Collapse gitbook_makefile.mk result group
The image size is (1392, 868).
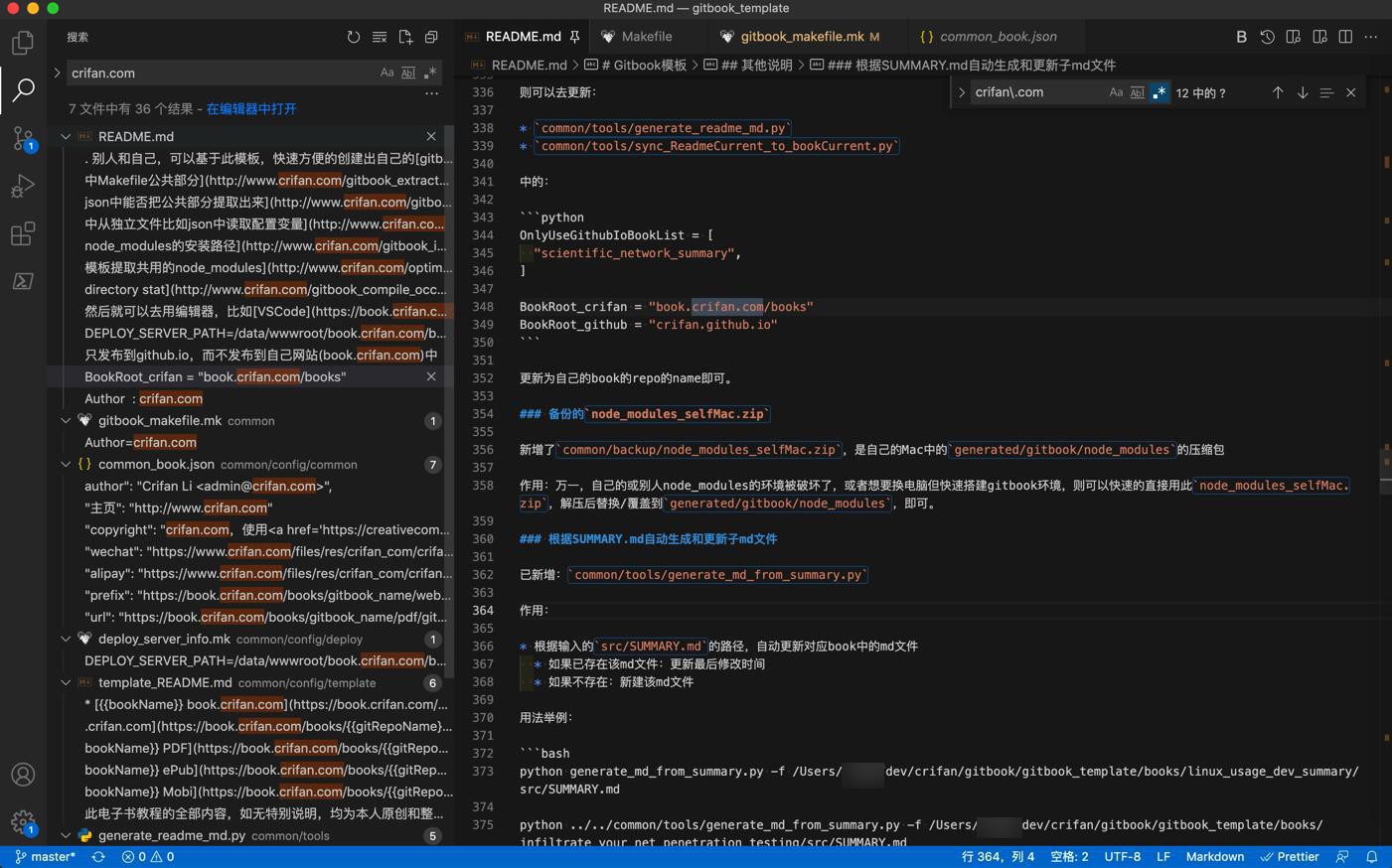click(66, 420)
